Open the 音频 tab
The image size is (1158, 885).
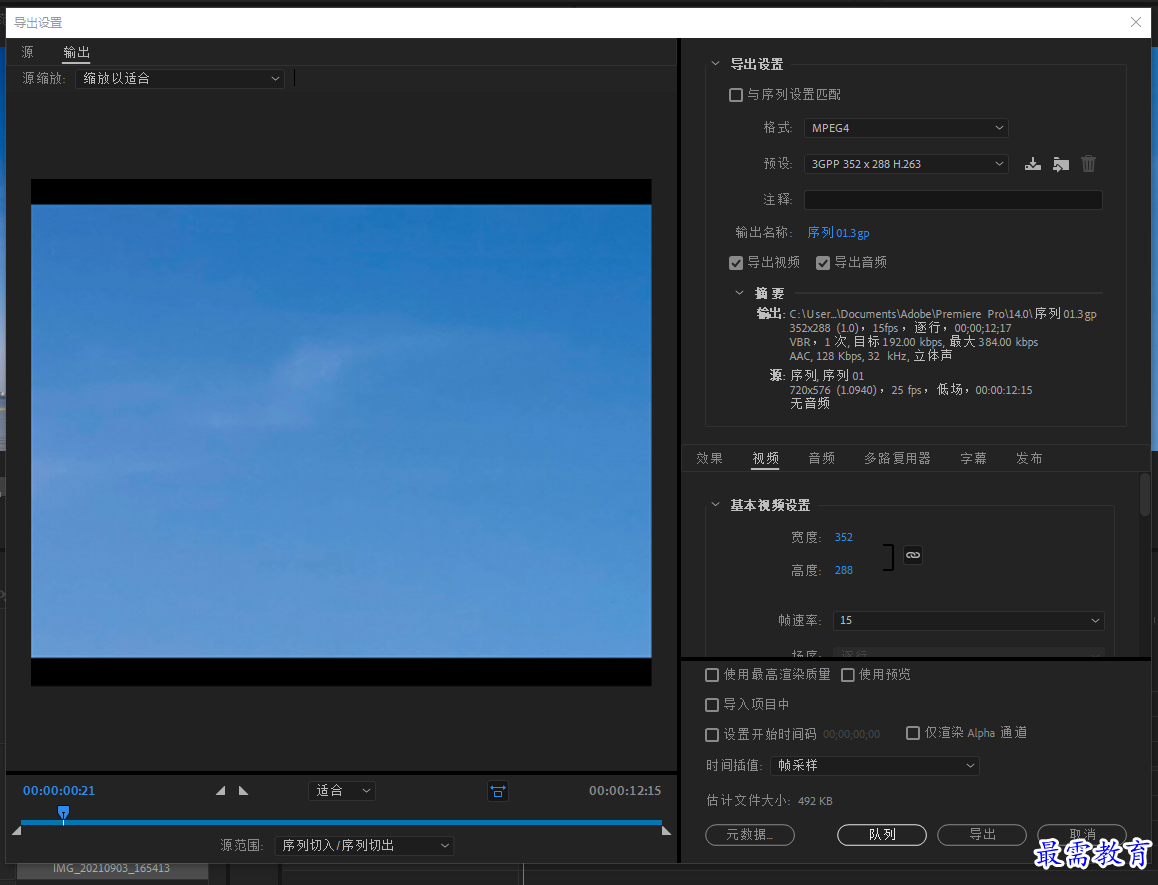821,458
